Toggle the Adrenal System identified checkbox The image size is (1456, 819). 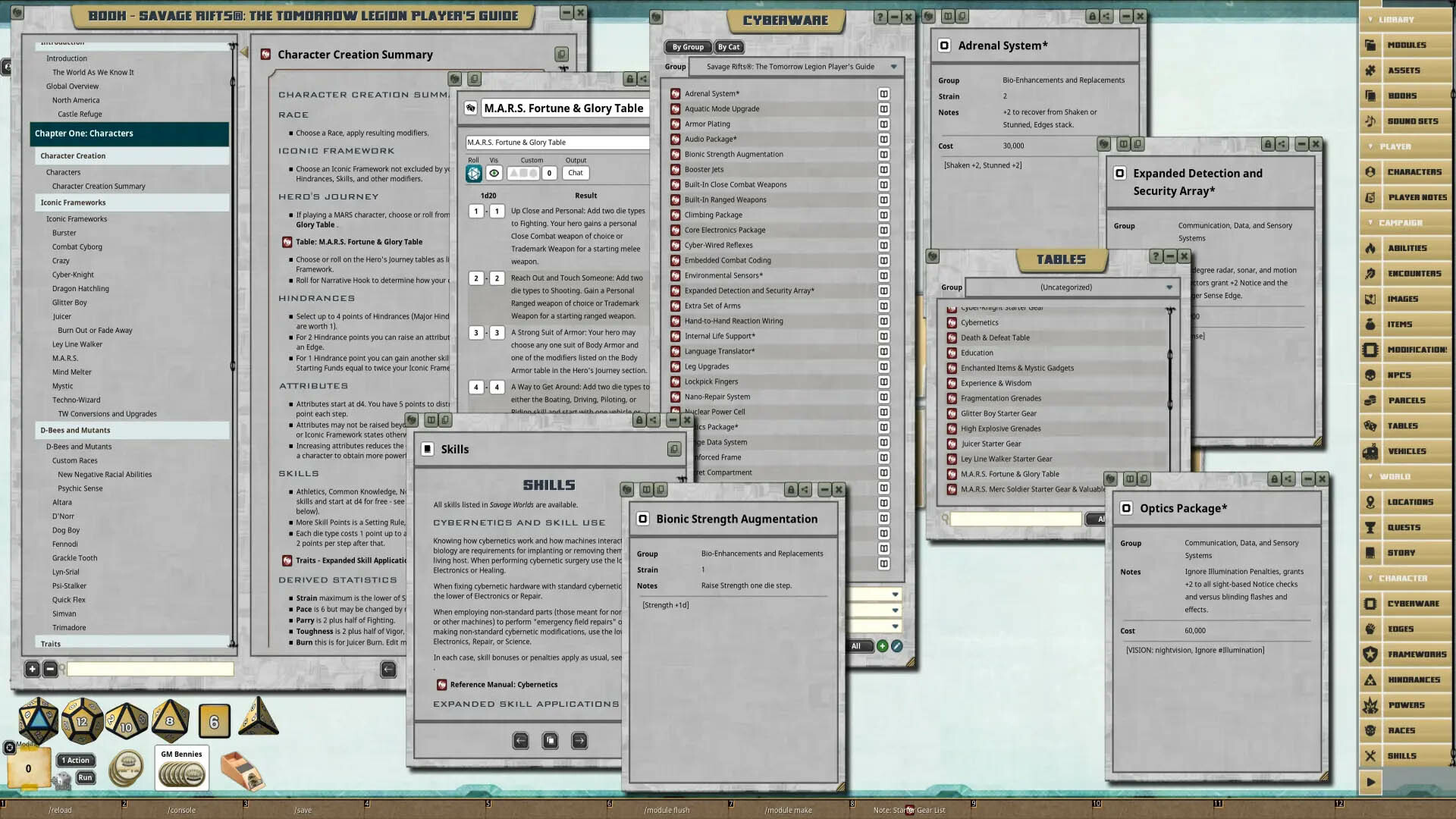pyautogui.click(x=944, y=45)
